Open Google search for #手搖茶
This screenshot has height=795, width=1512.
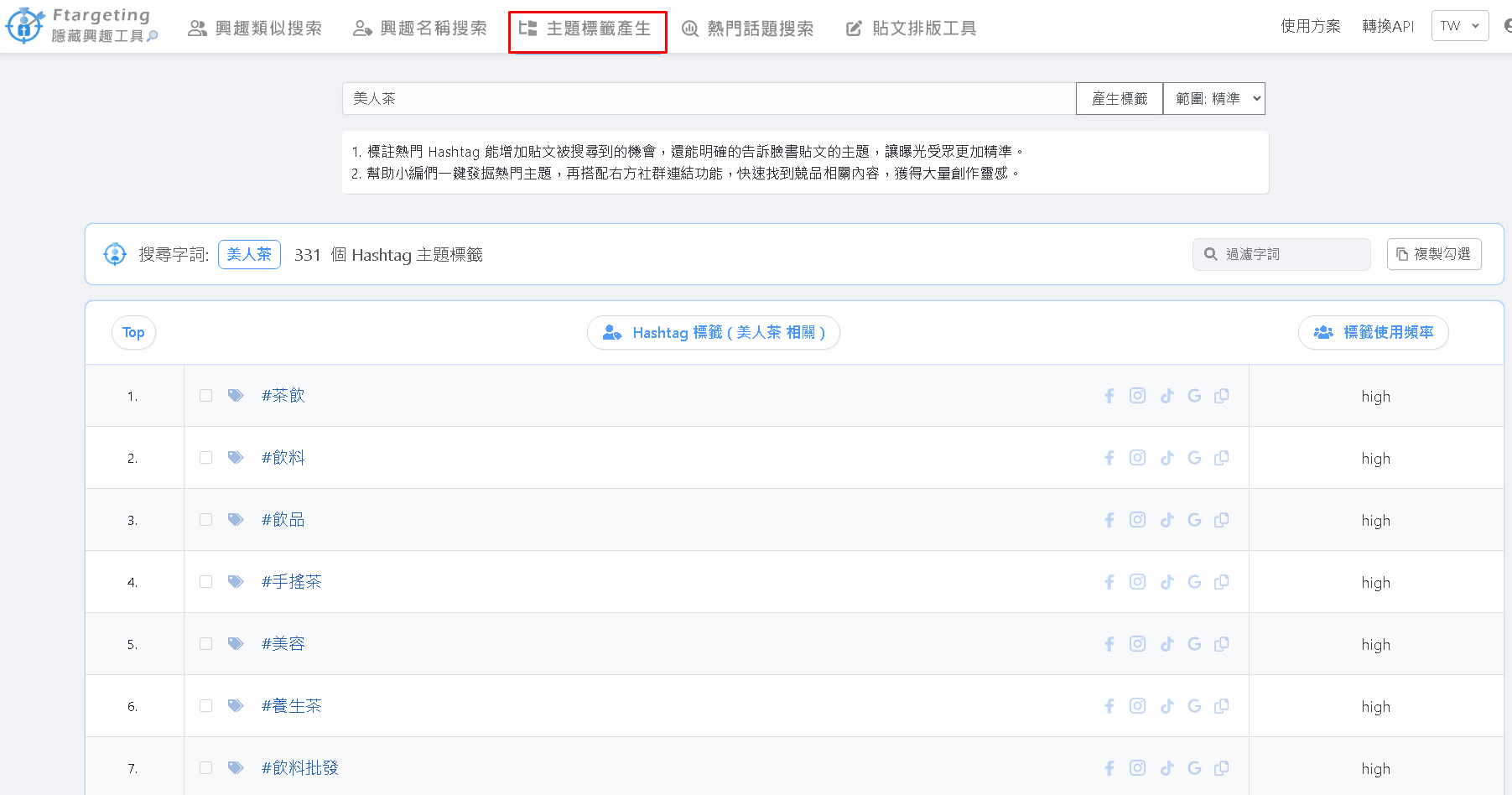pyautogui.click(x=1194, y=582)
